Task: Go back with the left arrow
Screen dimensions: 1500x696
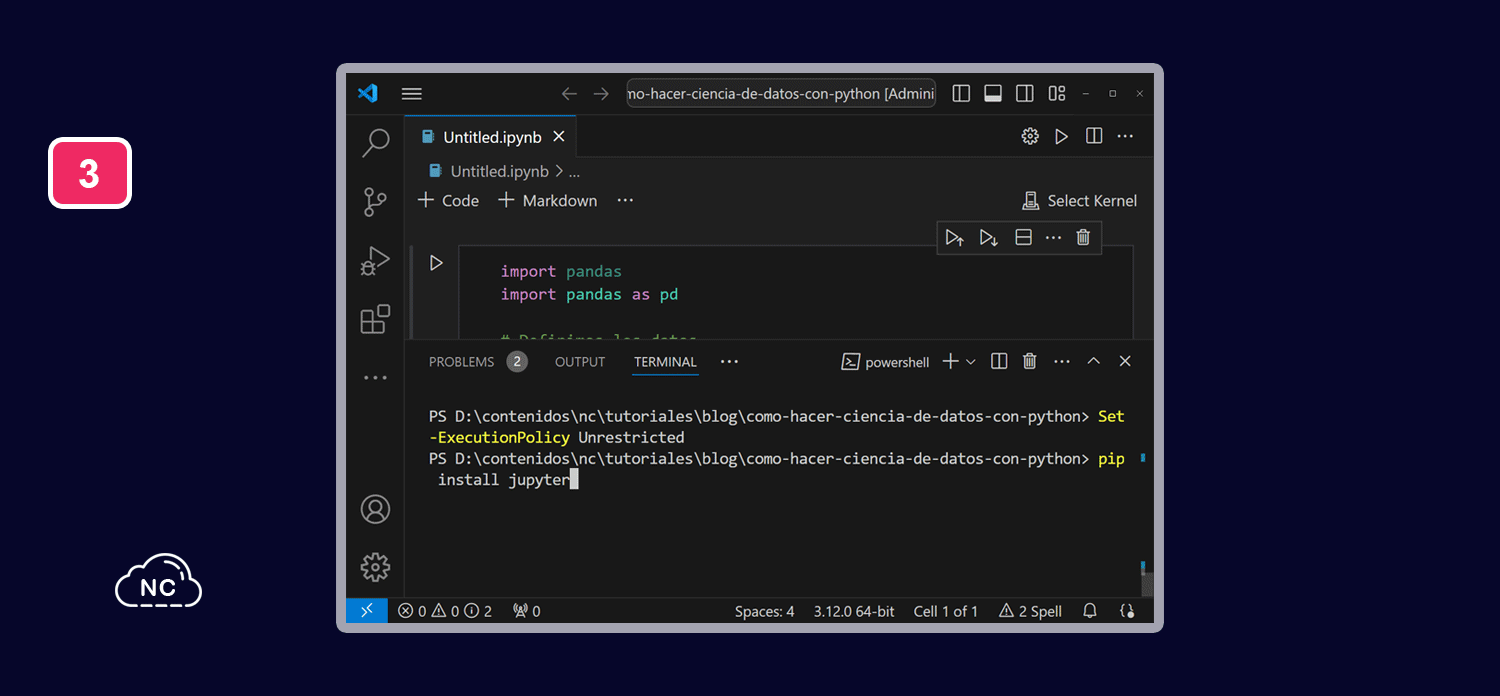Action: [x=569, y=93]
